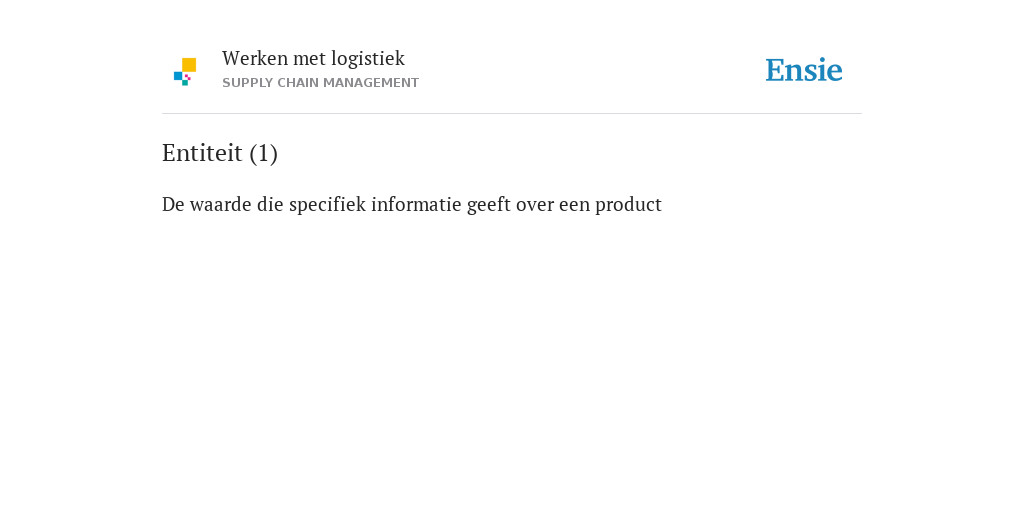Click the capital E of Ensie
The height and width of the screenshot is (512, 1024).
click(775, 71)
